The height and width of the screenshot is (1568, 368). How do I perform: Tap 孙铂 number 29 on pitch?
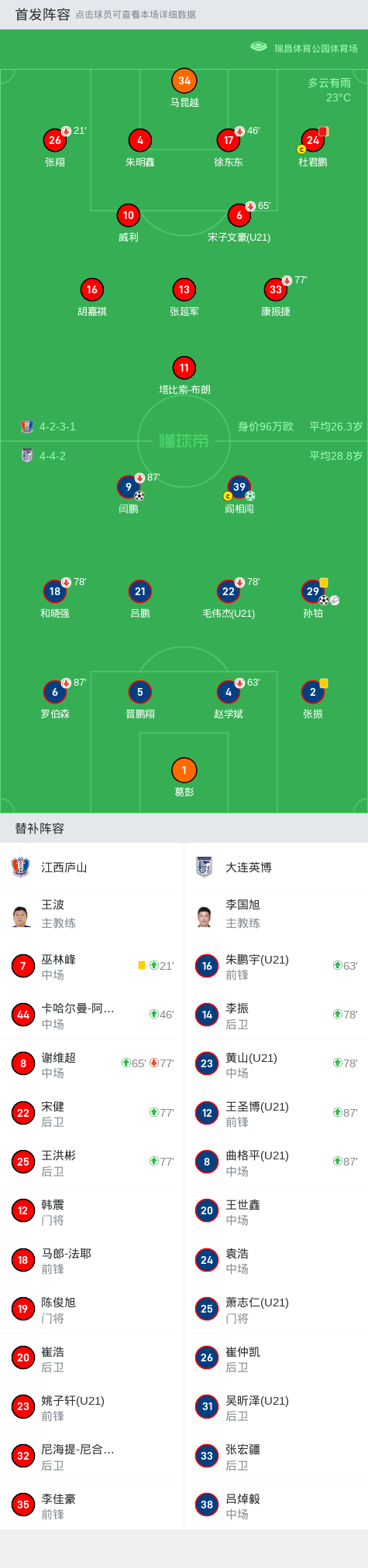point(313,591)
